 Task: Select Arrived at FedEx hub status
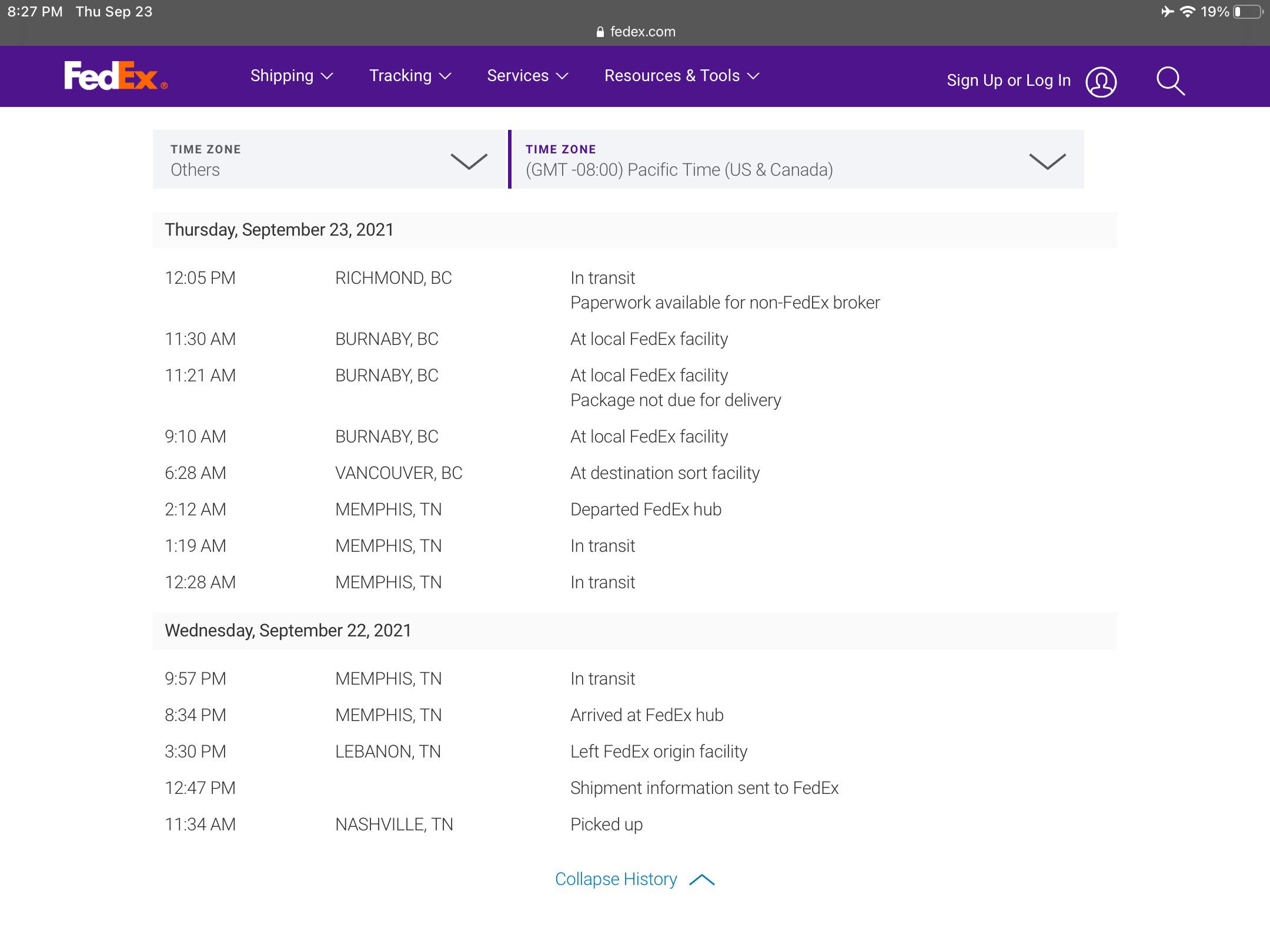(x=647, y=715)
